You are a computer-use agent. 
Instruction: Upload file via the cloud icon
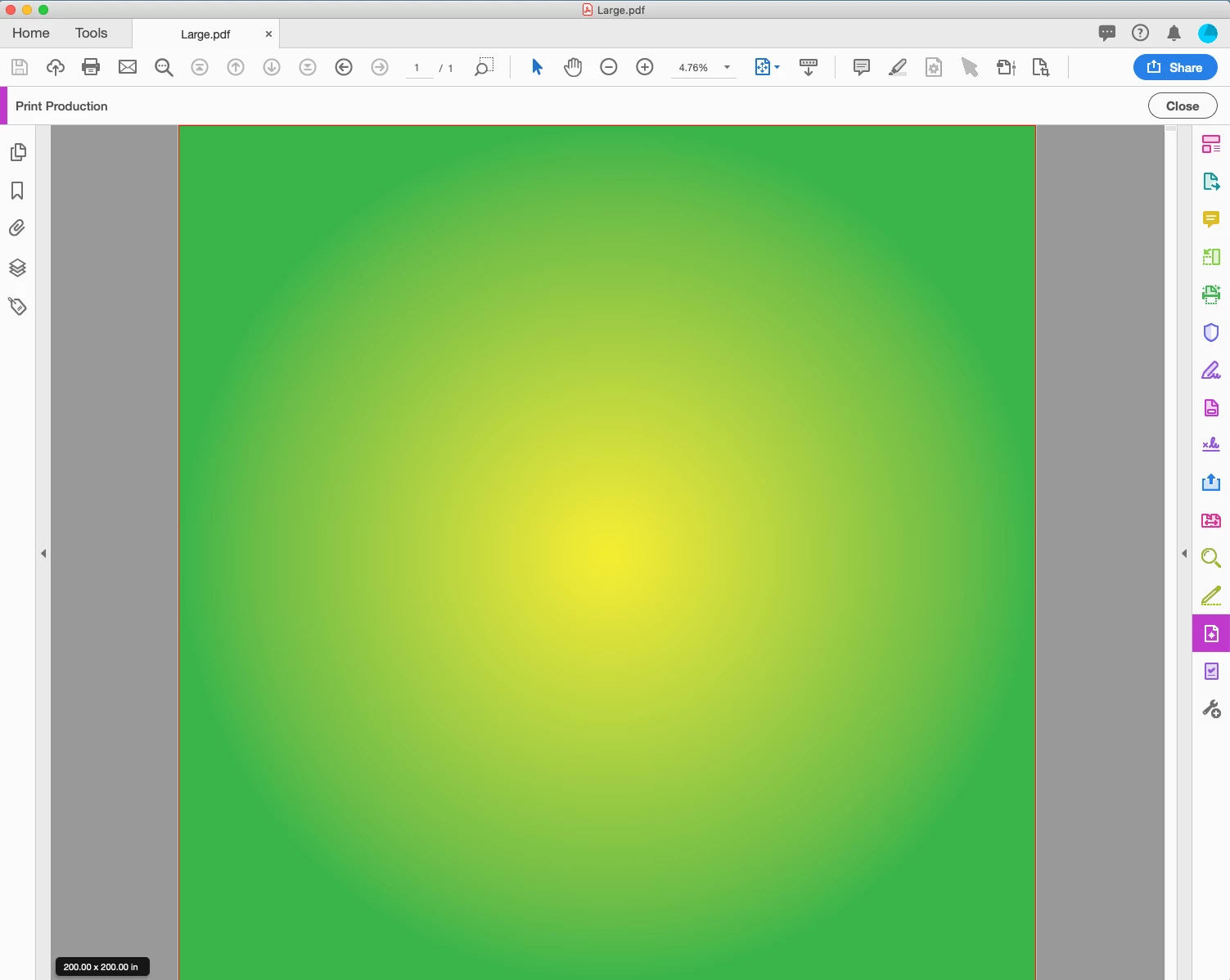(56, 67)
